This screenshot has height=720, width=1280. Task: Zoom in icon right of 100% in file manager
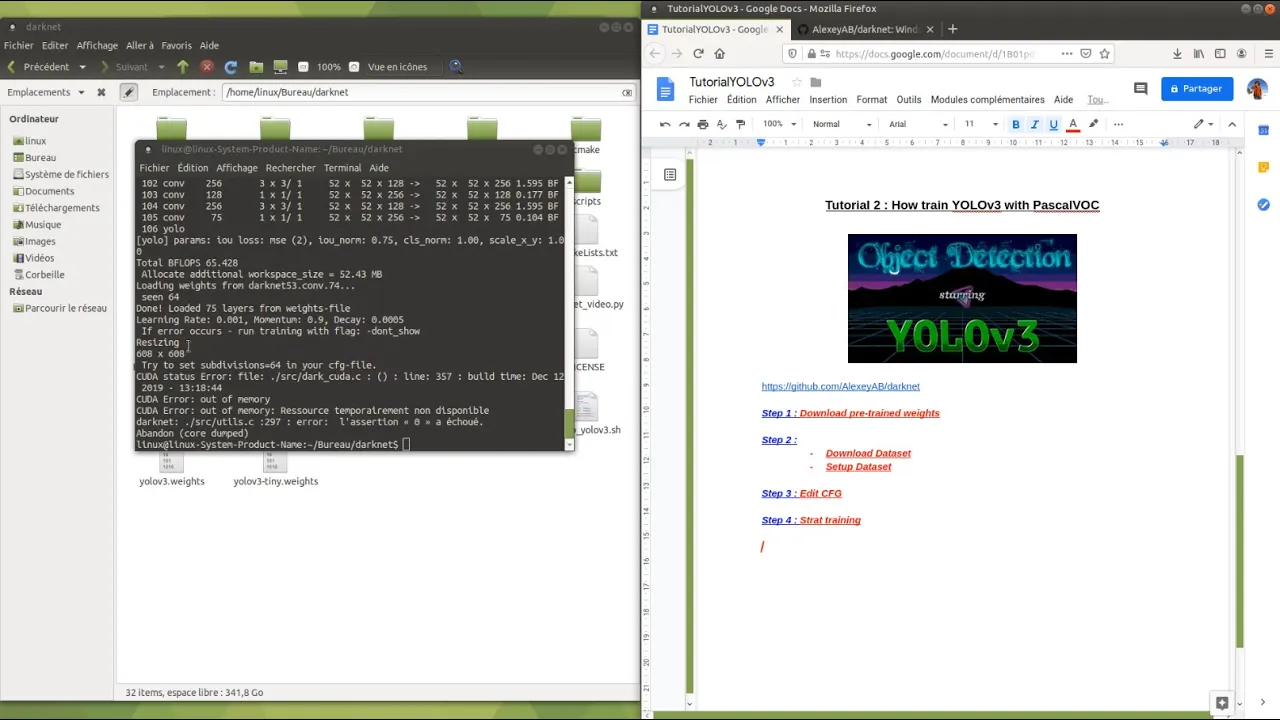click(354, 67)
